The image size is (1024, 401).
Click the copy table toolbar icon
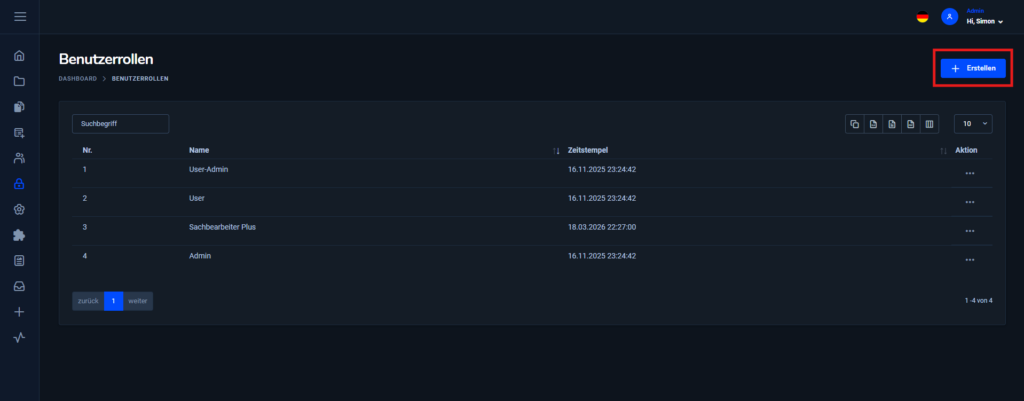tap(854, 124)
